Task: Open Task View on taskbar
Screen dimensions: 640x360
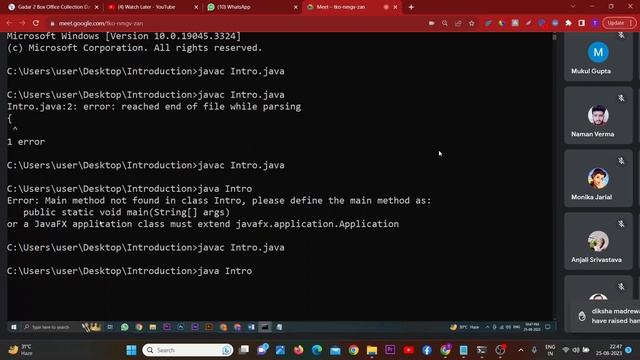Action: tap(244, 350)
